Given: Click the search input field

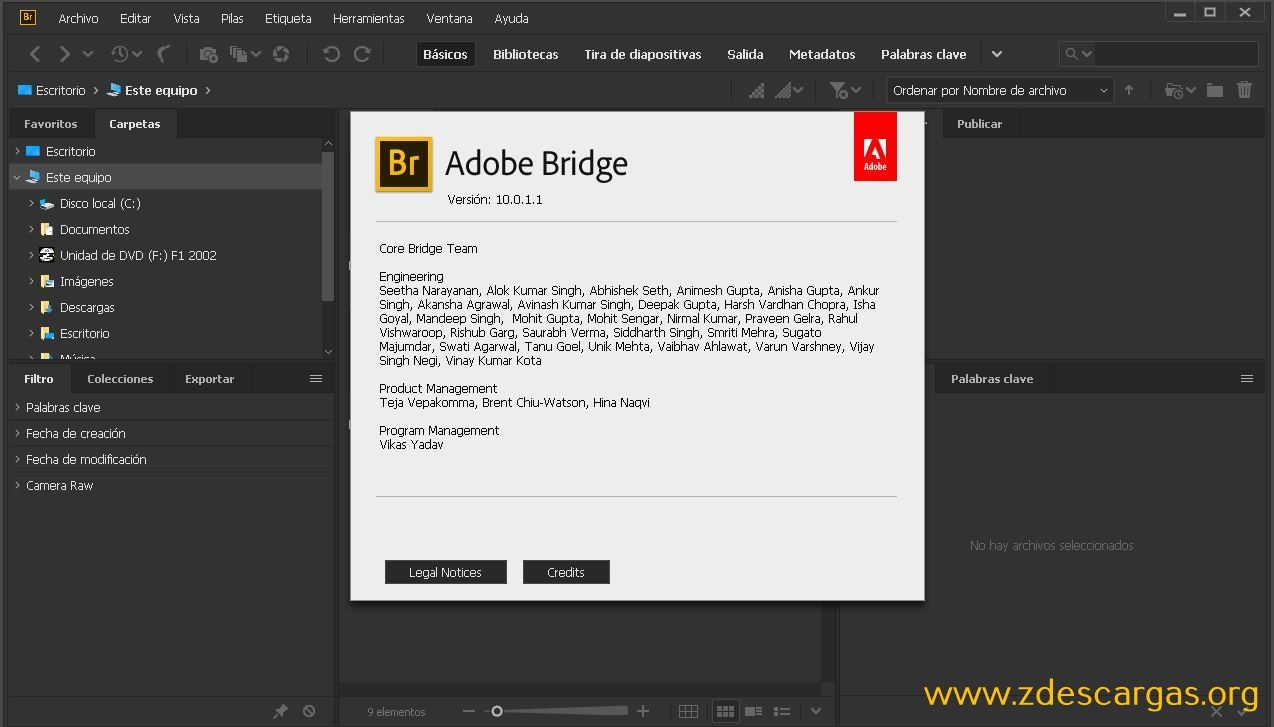Looking at the screenshot, I should pos(1176,54).
